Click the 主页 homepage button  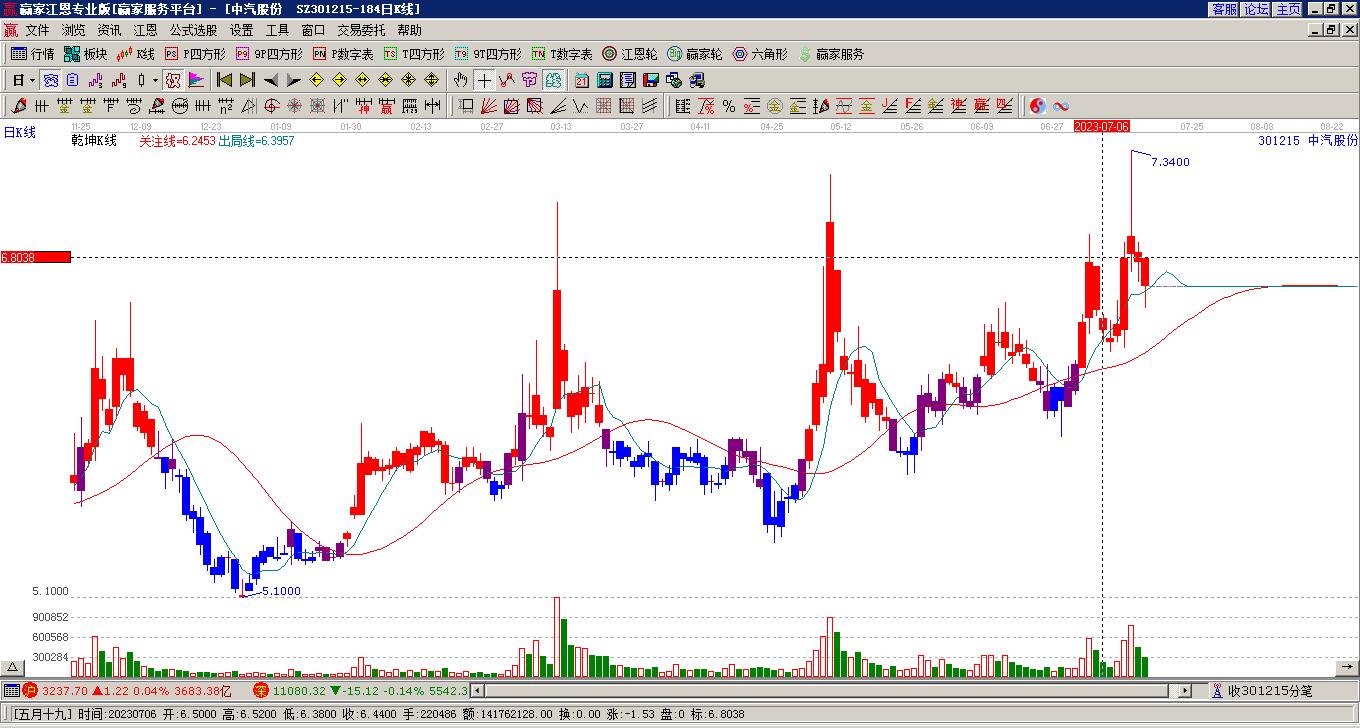[1288, 9]
